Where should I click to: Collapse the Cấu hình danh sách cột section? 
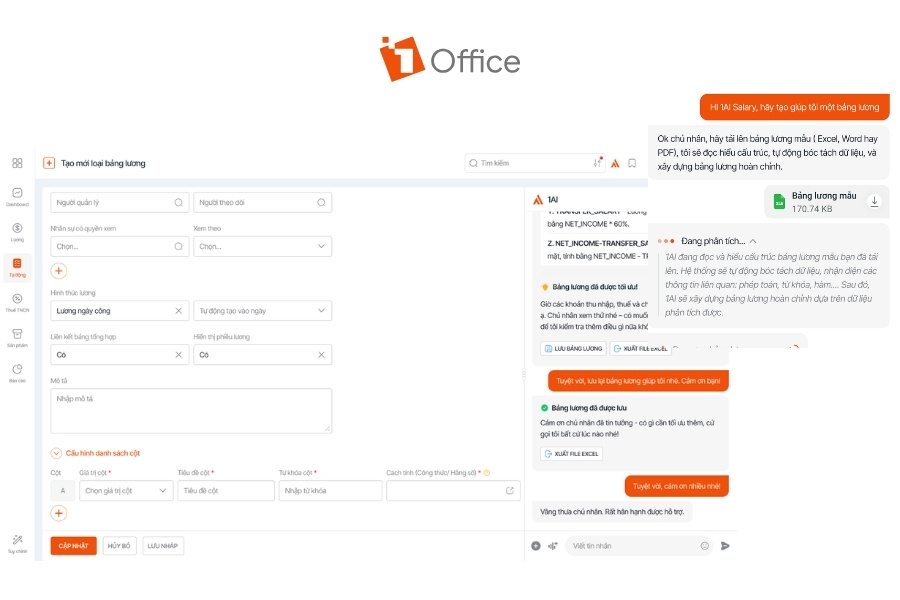click(56, 453)
